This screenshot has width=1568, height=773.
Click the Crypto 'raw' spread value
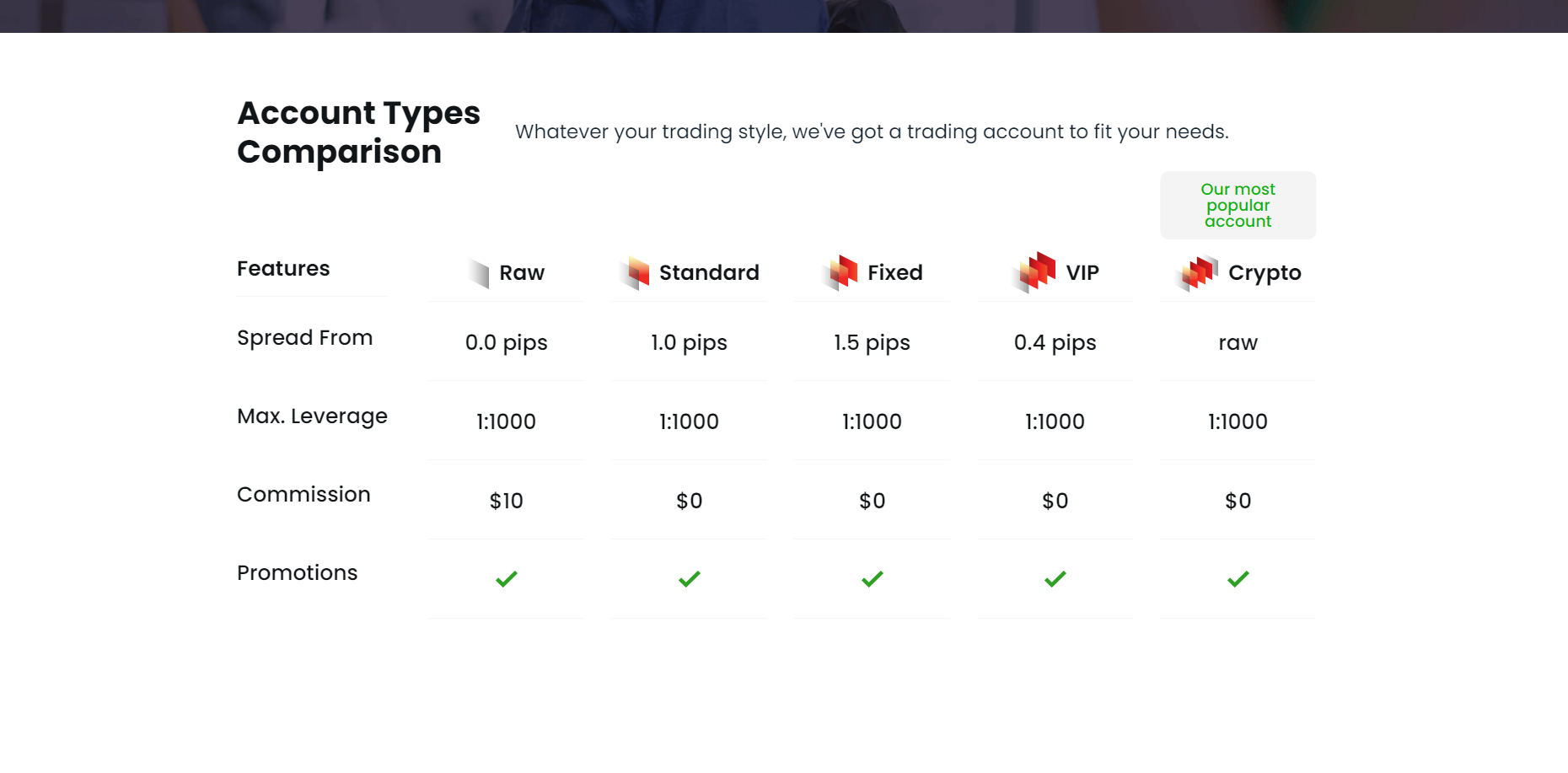tap(1238, 343)
